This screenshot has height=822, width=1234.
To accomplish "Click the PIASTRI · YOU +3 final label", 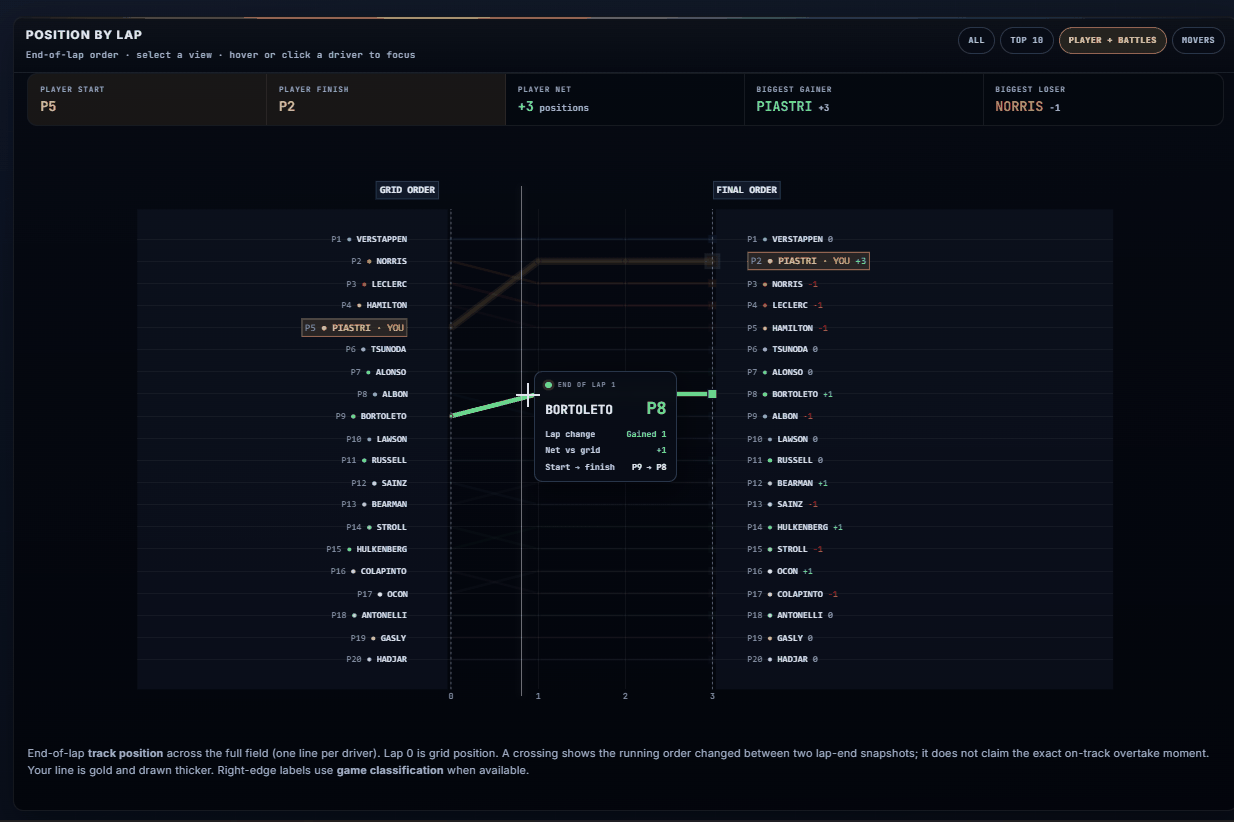I will point(809,261).
